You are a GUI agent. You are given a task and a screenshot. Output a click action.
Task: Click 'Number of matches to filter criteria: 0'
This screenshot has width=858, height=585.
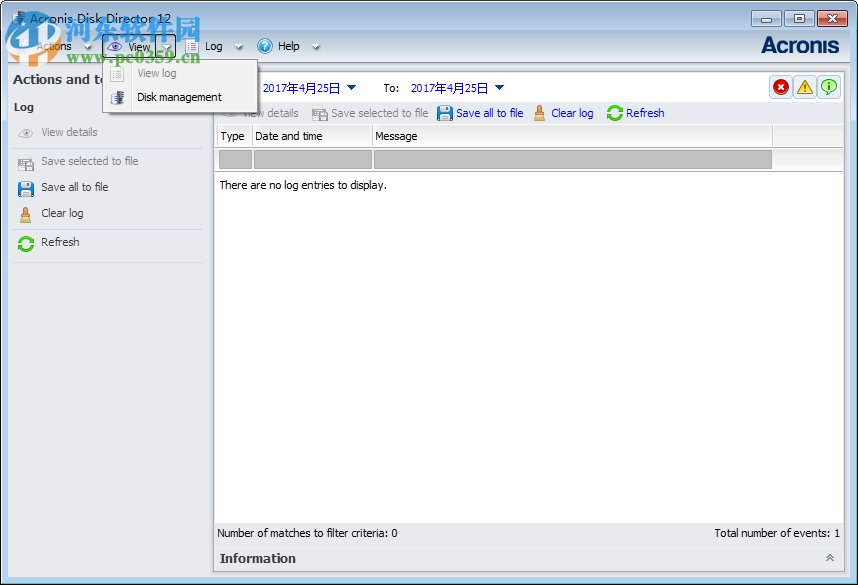click(x=308, y=533)
